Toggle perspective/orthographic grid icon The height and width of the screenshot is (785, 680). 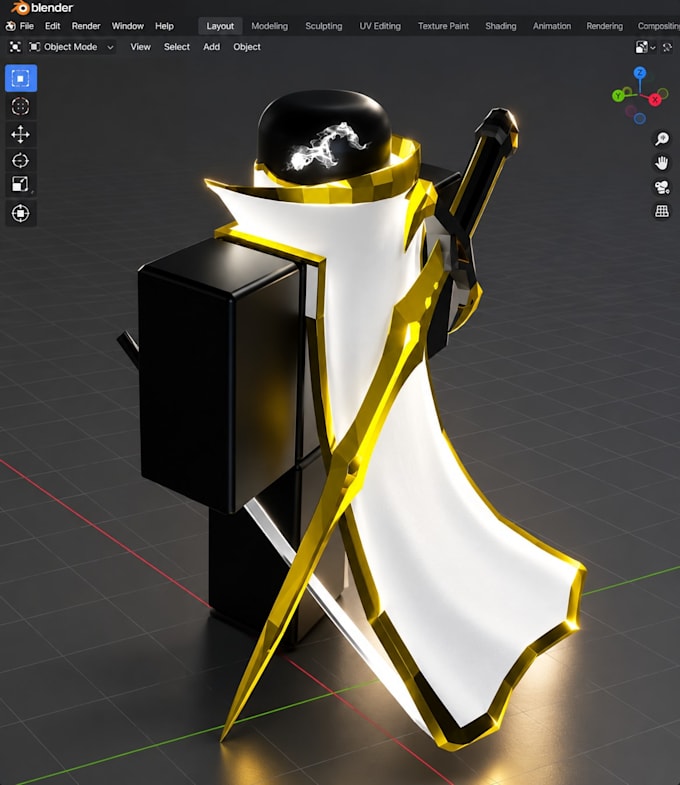[662, 211]
